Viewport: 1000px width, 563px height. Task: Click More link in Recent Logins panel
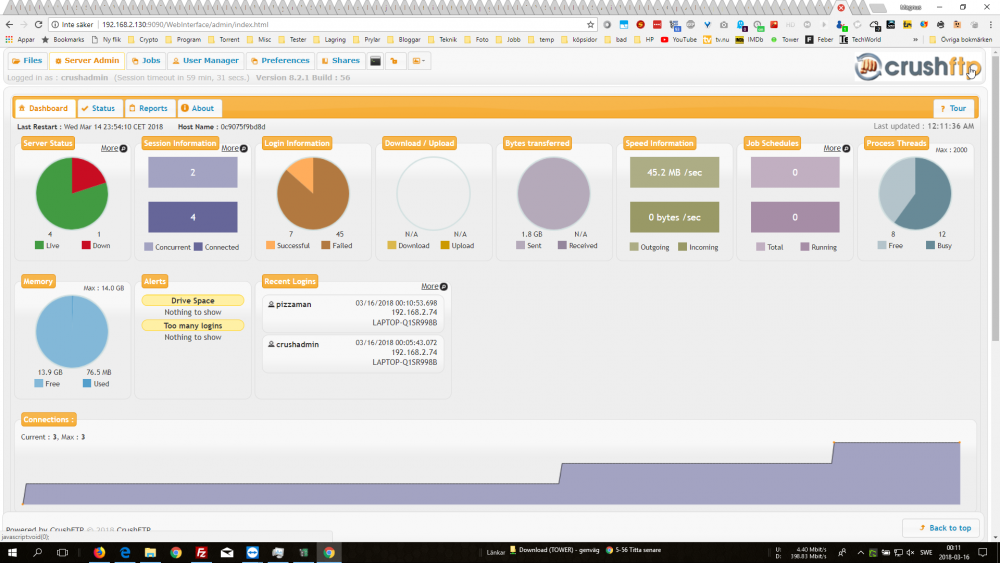[x=434, y=286]
